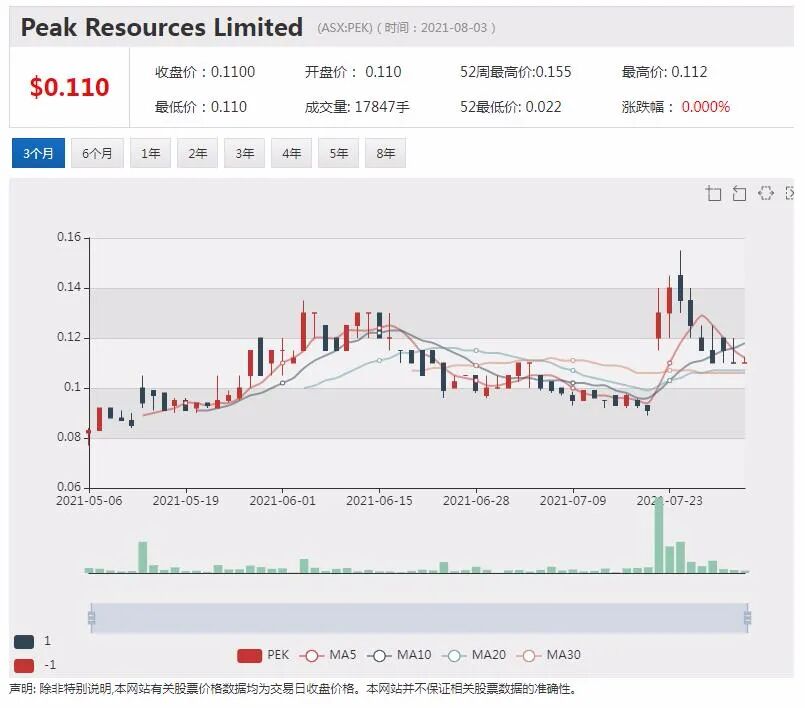Viewport: 805px width, 708px height.
Task: Click the left data zoom slider handle
Action: click(91, 618)
